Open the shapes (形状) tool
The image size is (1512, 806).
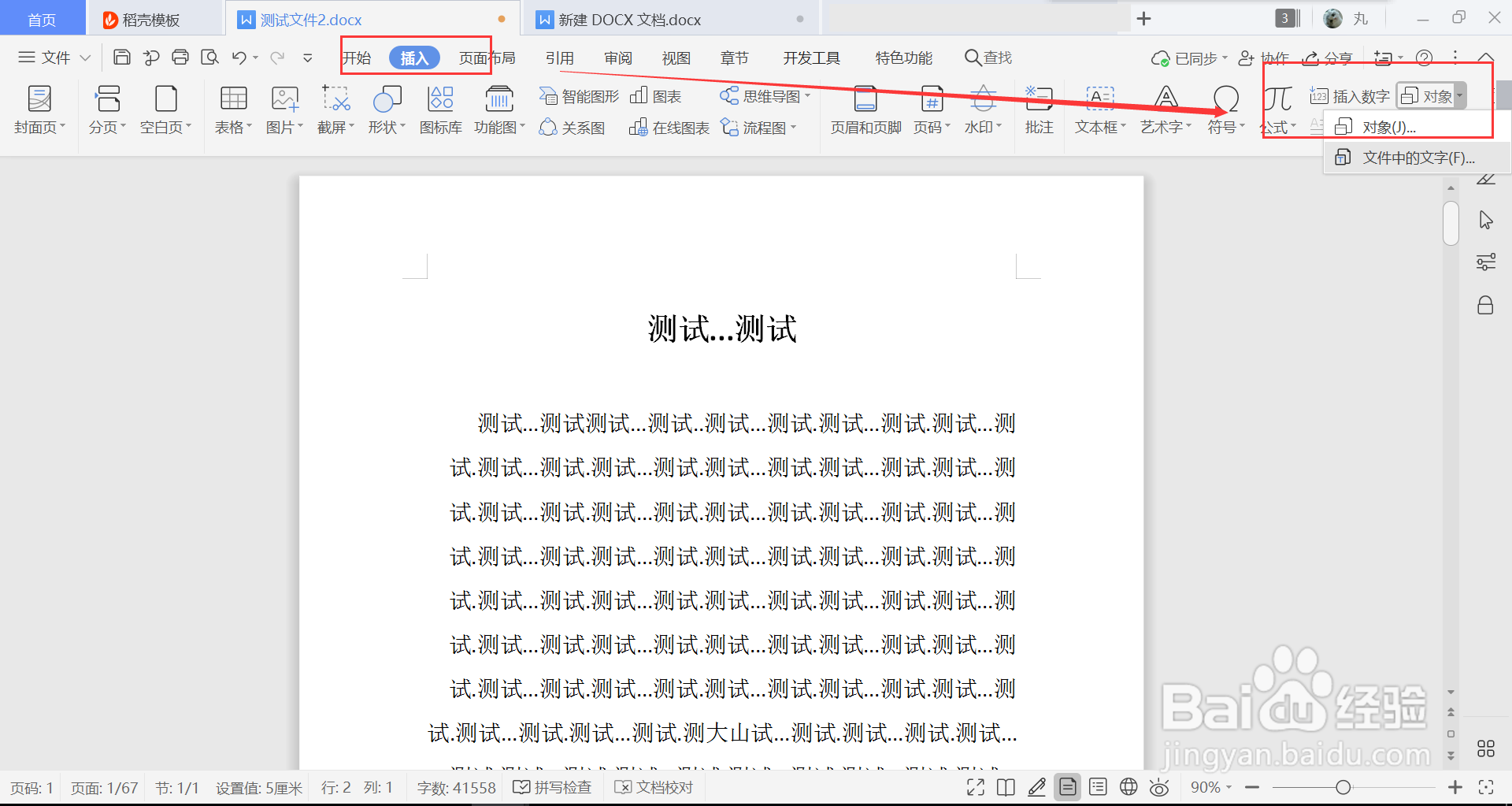(x=387, y=110)
